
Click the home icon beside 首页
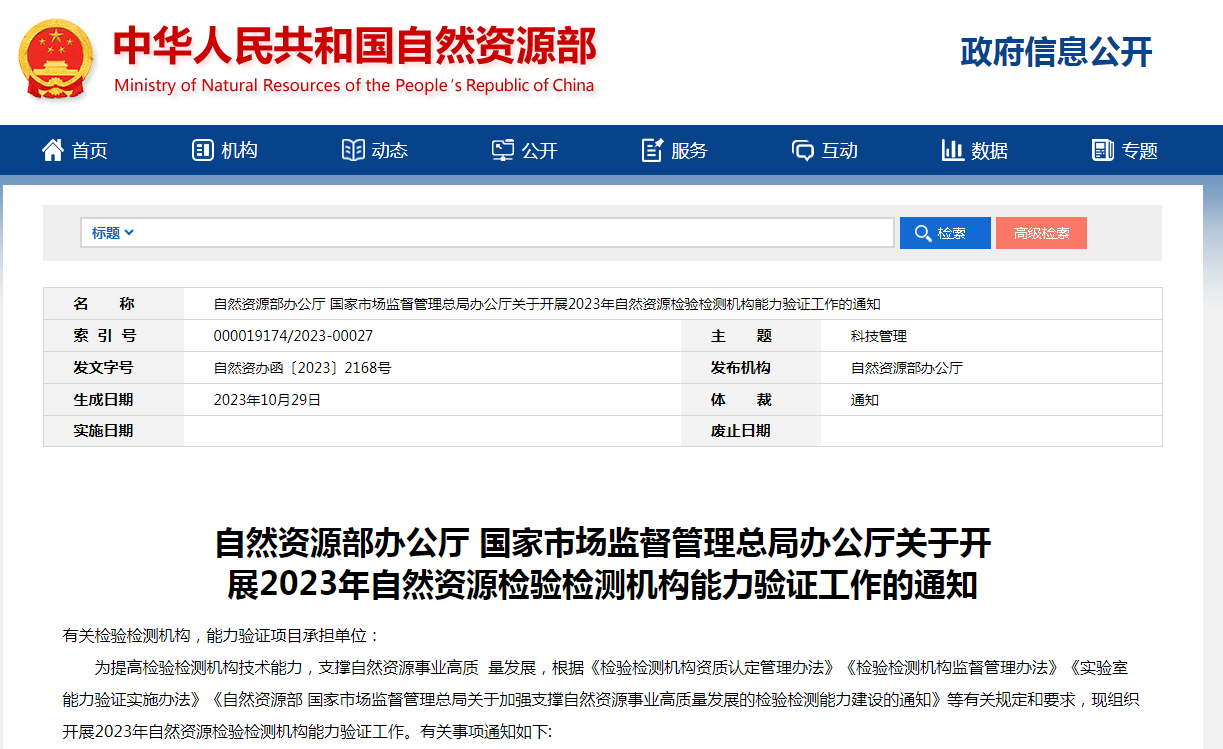coord(52,150)
